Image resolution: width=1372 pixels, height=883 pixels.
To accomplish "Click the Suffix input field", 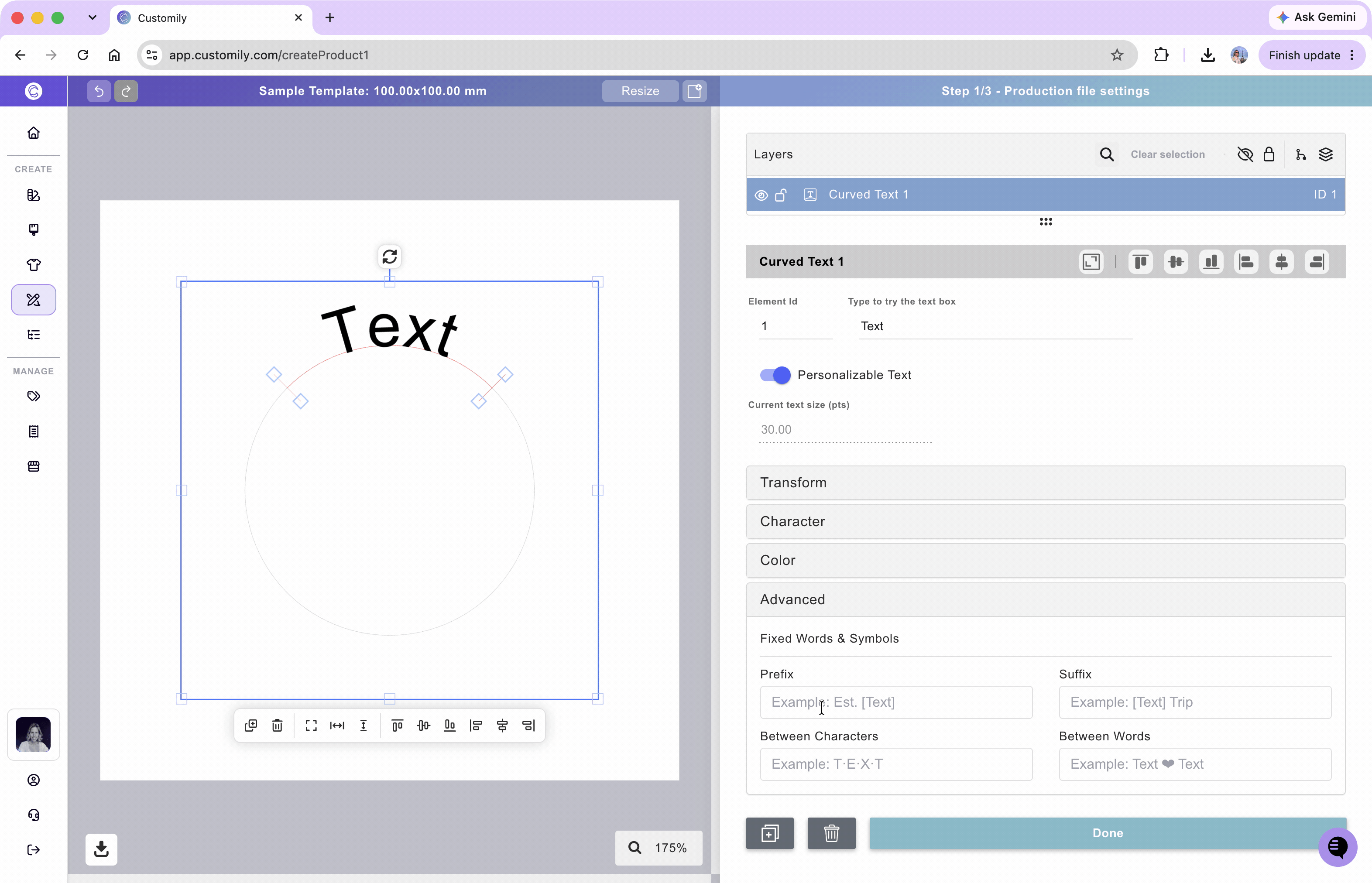I will coord(1195,702).
